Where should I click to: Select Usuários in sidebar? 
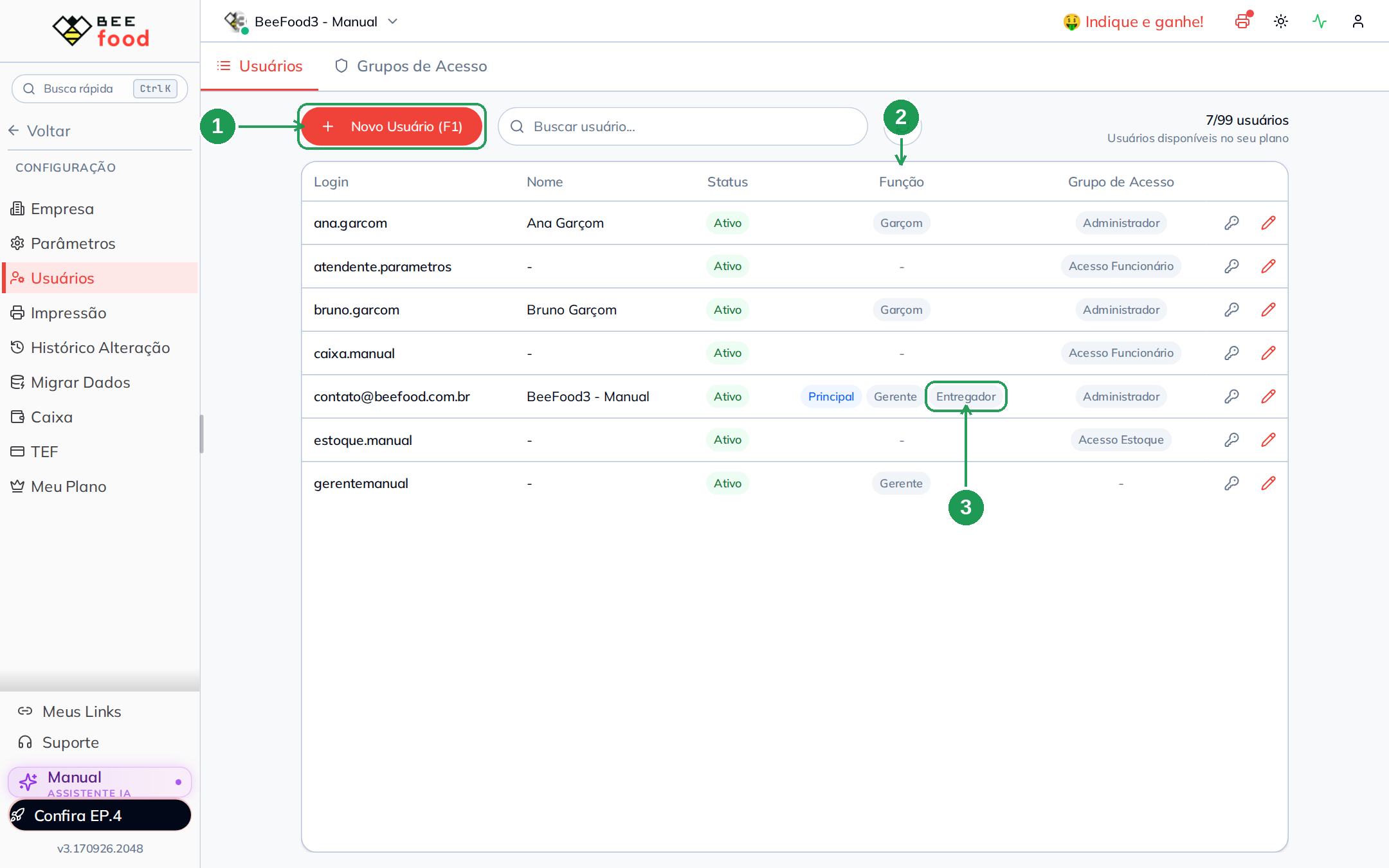click(100, 278)
